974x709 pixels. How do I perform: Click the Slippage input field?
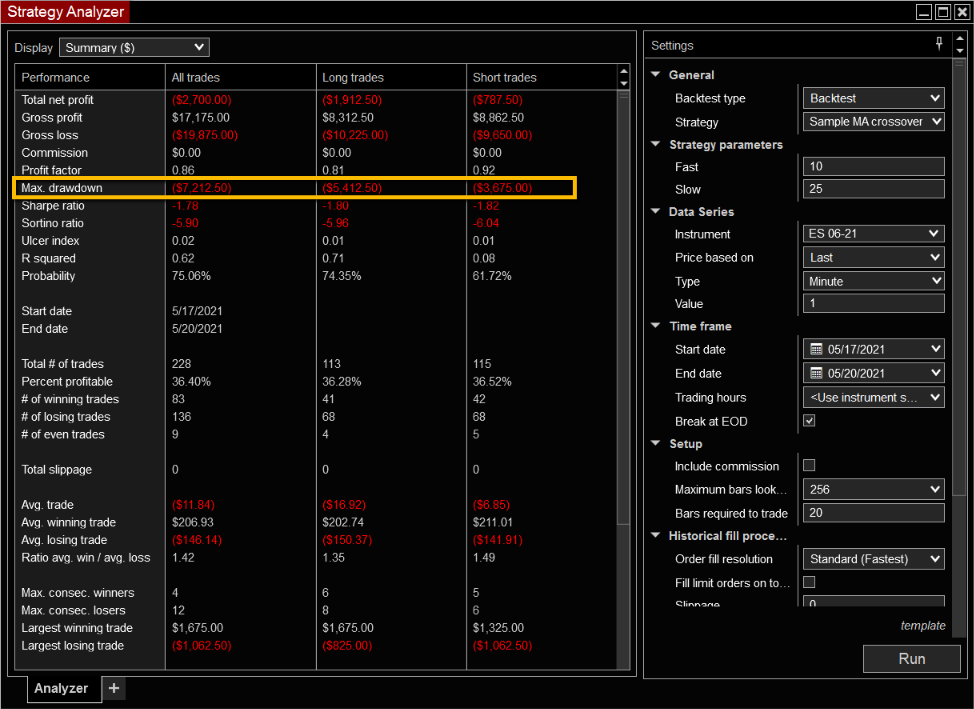point(873,601)
